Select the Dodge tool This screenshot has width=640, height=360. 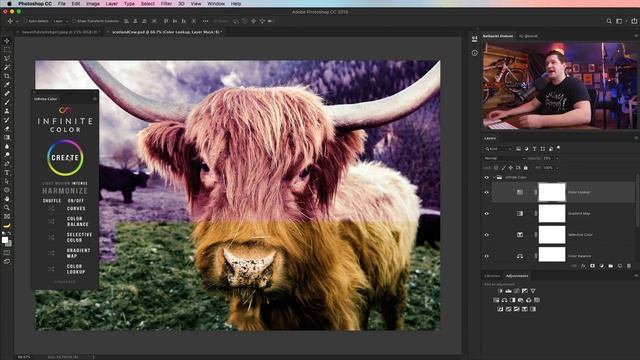pyautogui.click(x=7, y=155)
